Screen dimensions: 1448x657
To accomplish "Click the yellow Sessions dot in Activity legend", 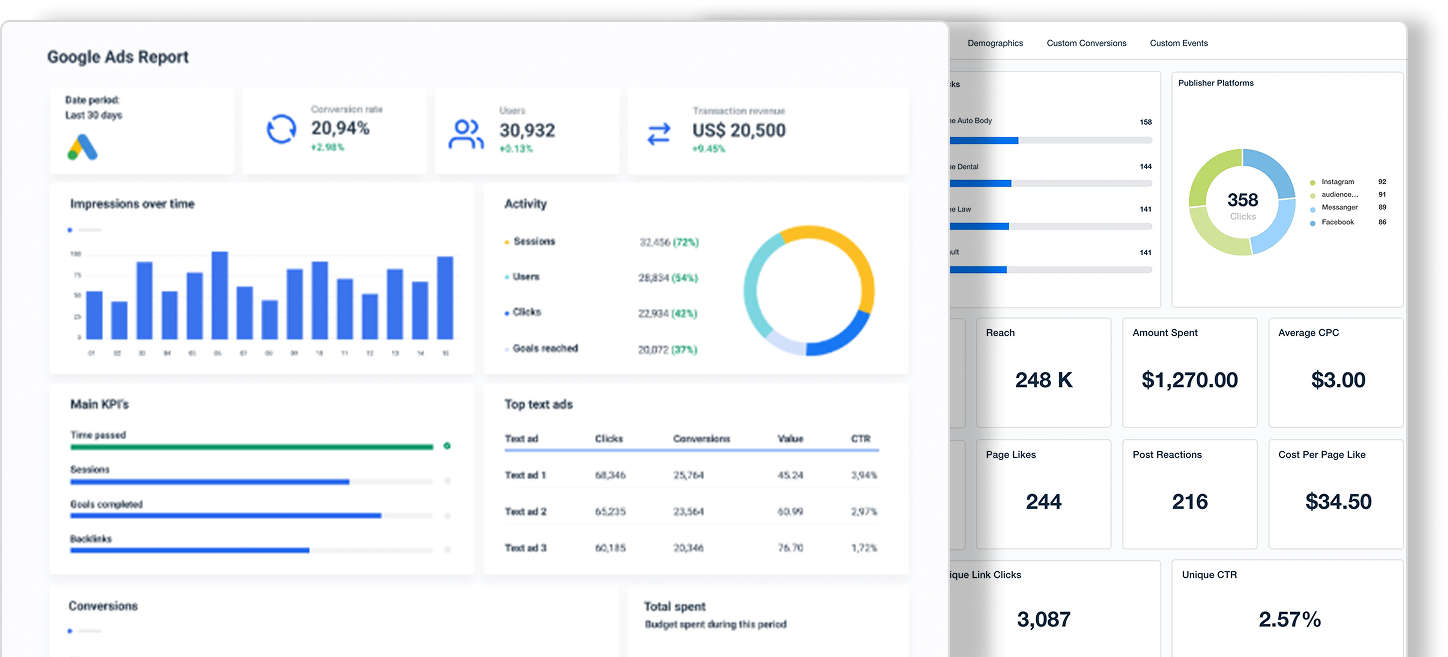I will click(507, 242).
